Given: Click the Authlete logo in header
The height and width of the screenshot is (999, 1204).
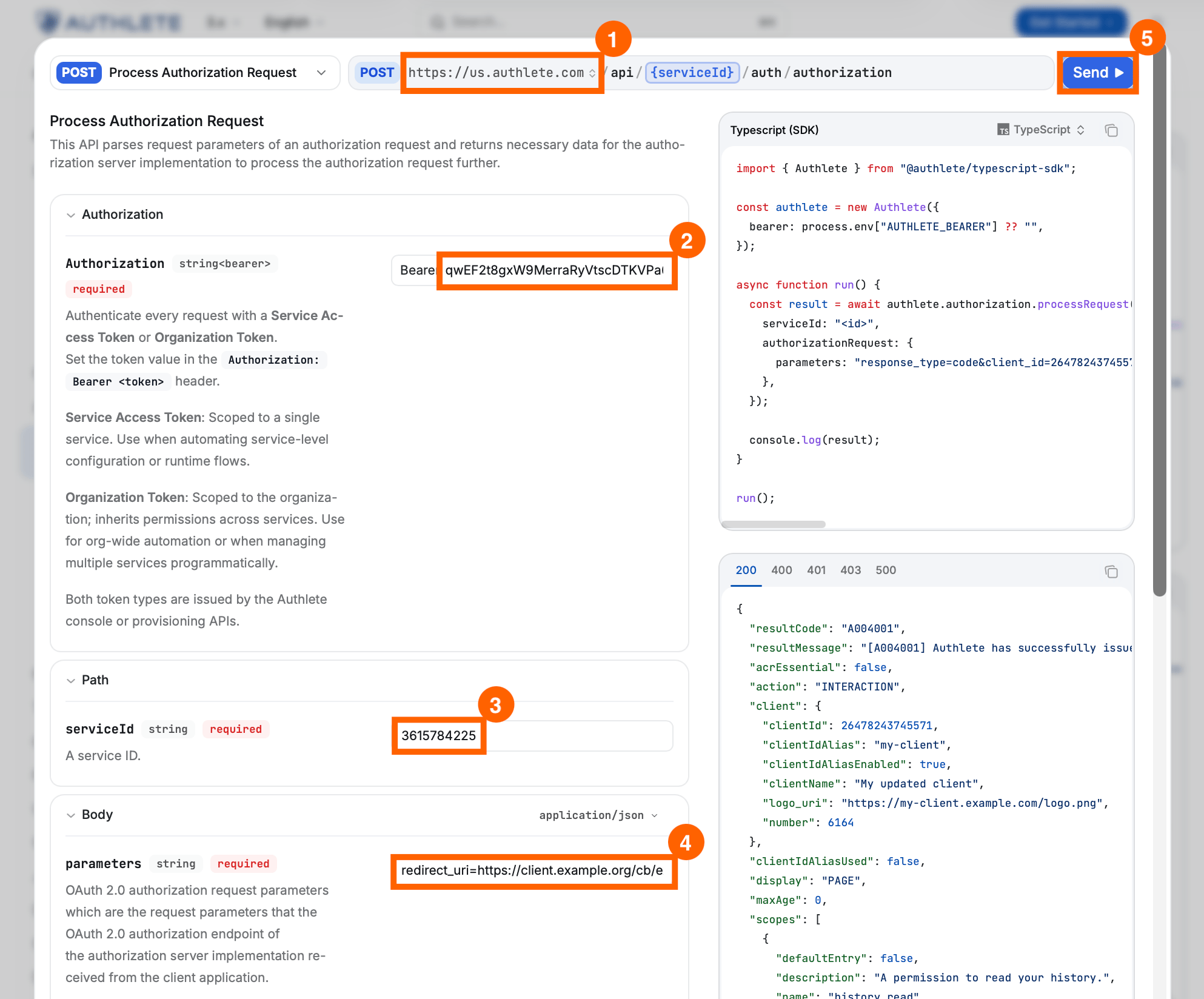Looking at the screenshot, I should 110,22.
